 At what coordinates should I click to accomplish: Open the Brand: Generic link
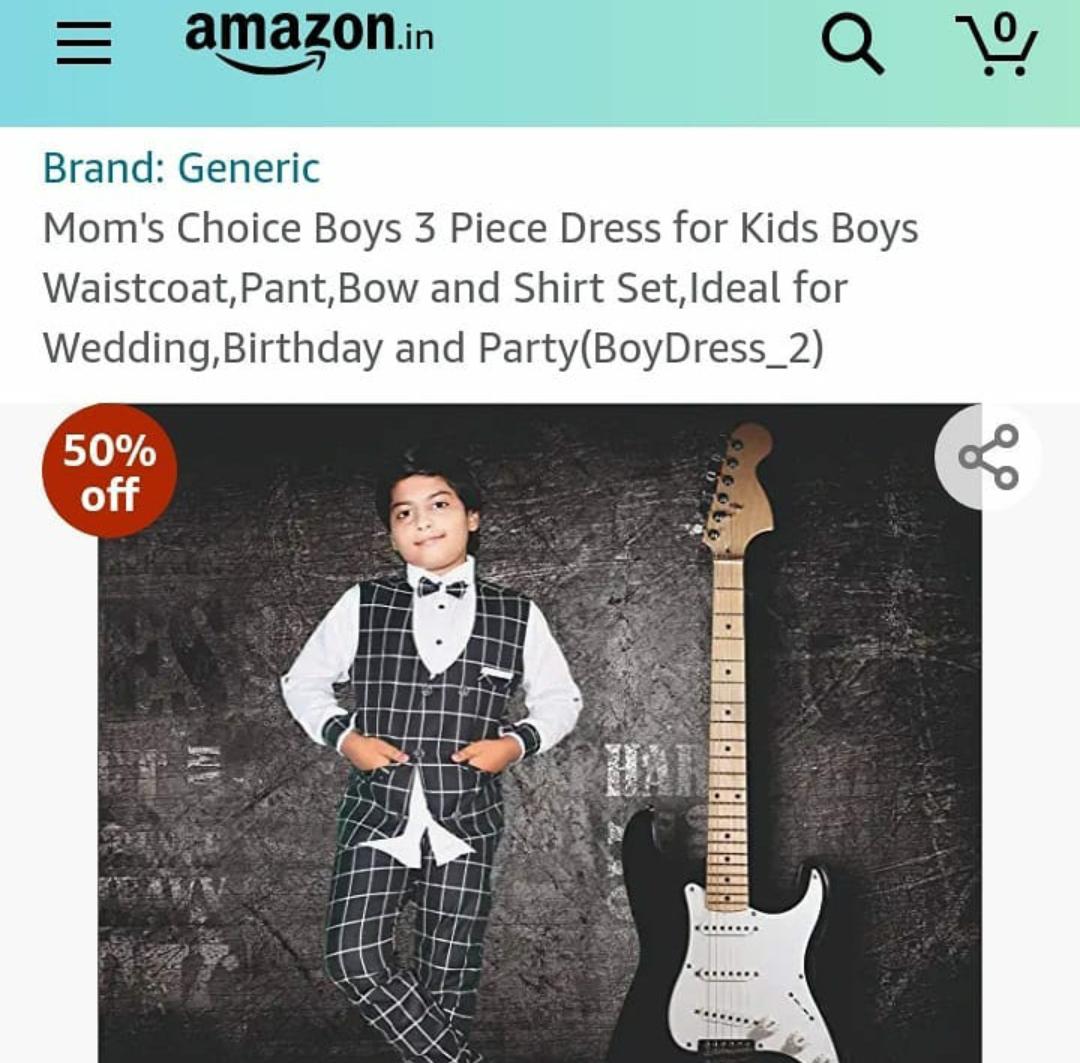181,168
